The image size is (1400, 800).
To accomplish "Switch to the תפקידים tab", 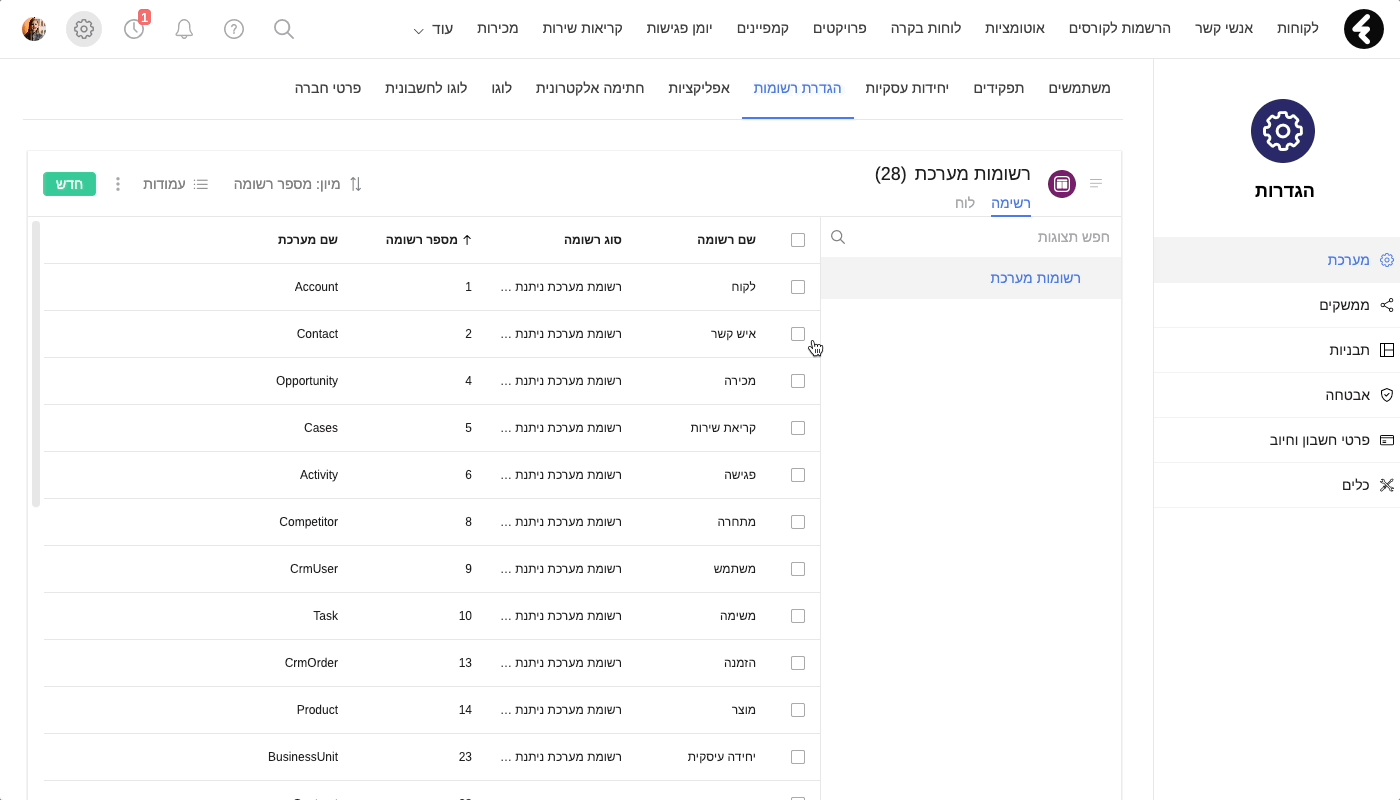I will (999, 88).
